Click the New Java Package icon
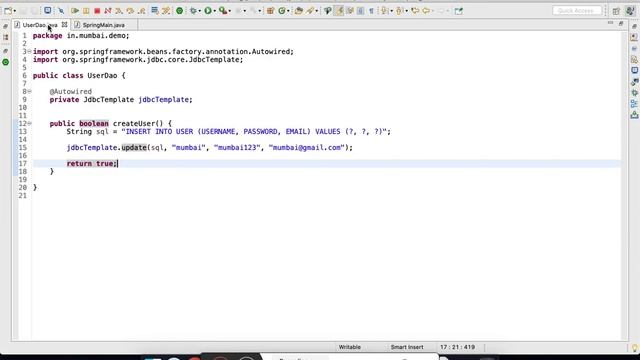Image resolution: width=640 pixels, height=360 pixels. (x=270, y=11)
